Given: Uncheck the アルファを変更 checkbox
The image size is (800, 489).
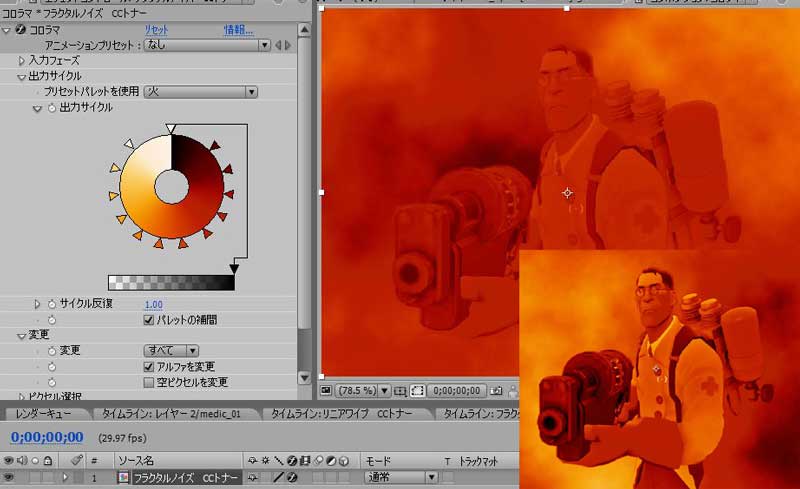Looking at the screenshot, I should pos(148,366).
